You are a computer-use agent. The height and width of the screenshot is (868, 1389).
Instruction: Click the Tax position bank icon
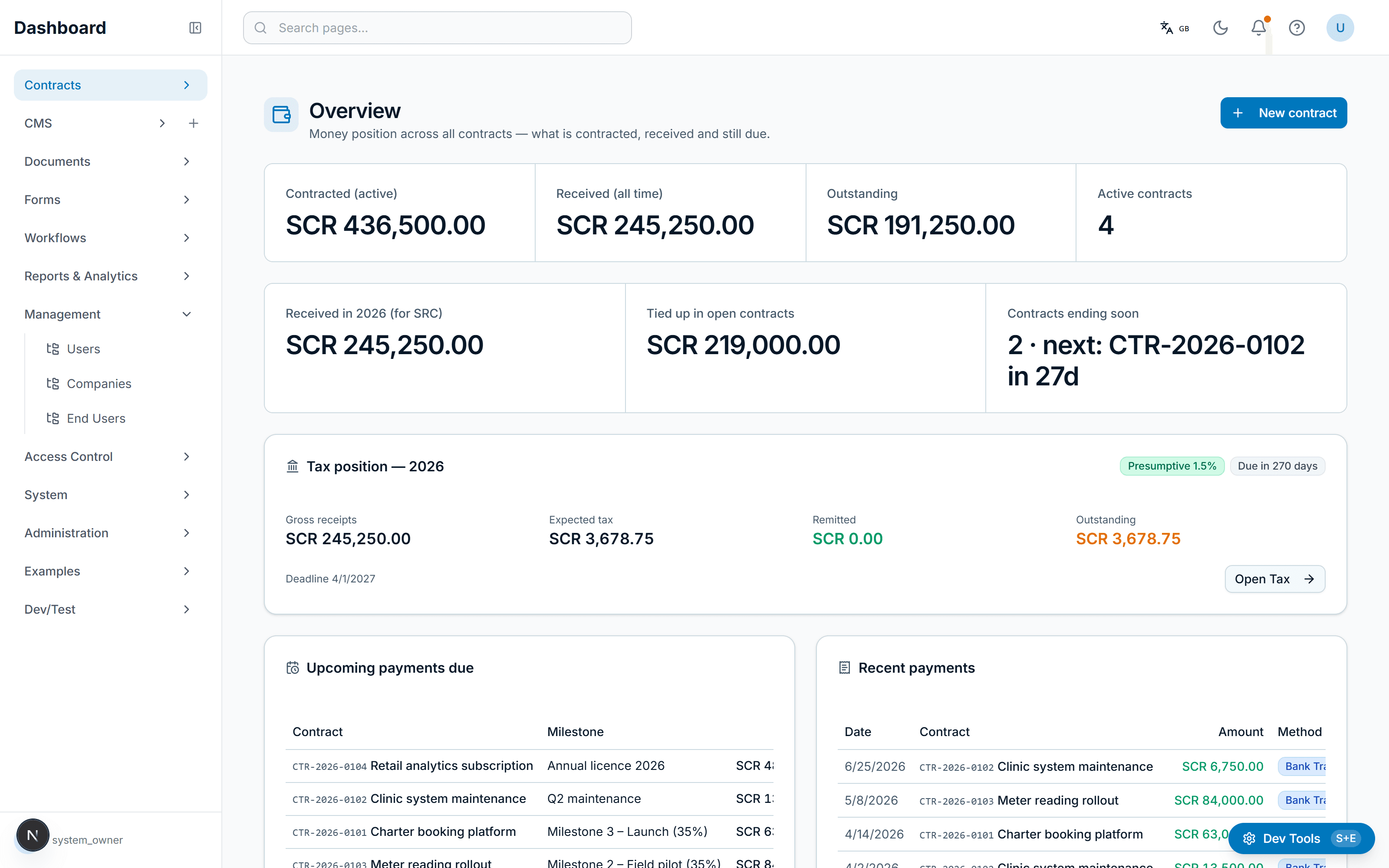pyautogui.click(x=293, y=466)
